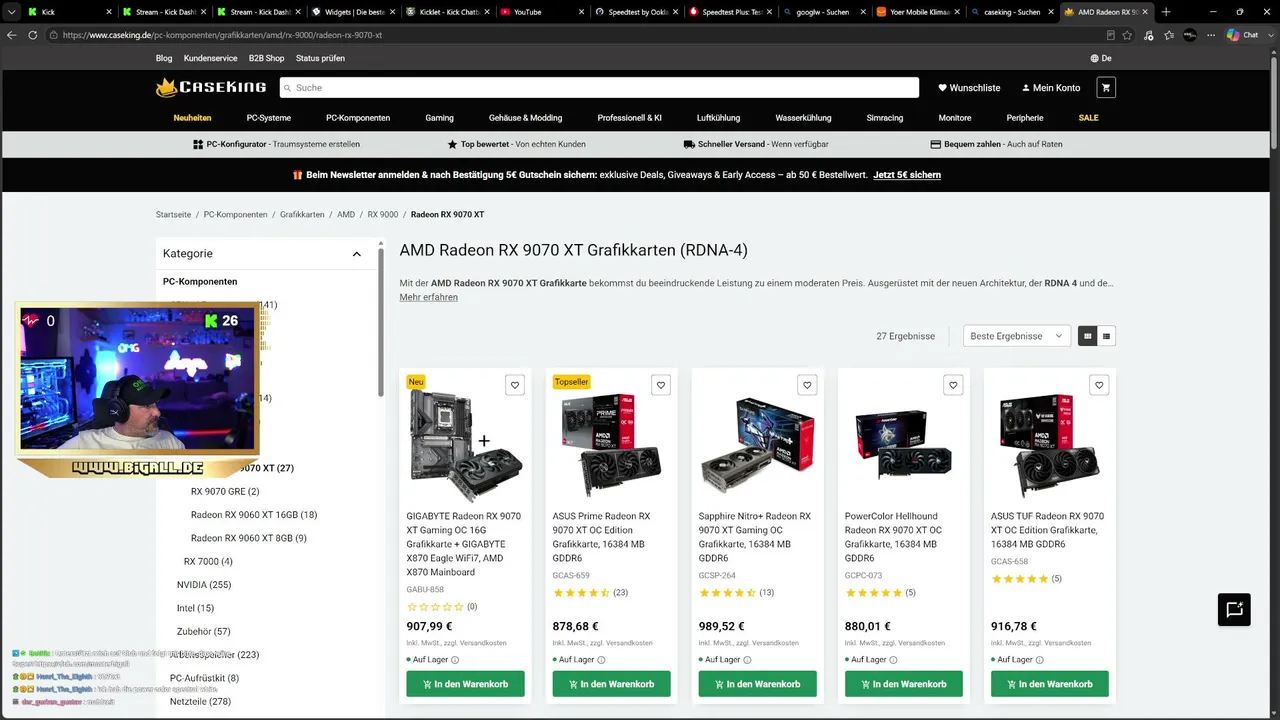Go back in browser history
Image resolution: width=1280 pixels, height=720 pixels.
pos(12,35)
